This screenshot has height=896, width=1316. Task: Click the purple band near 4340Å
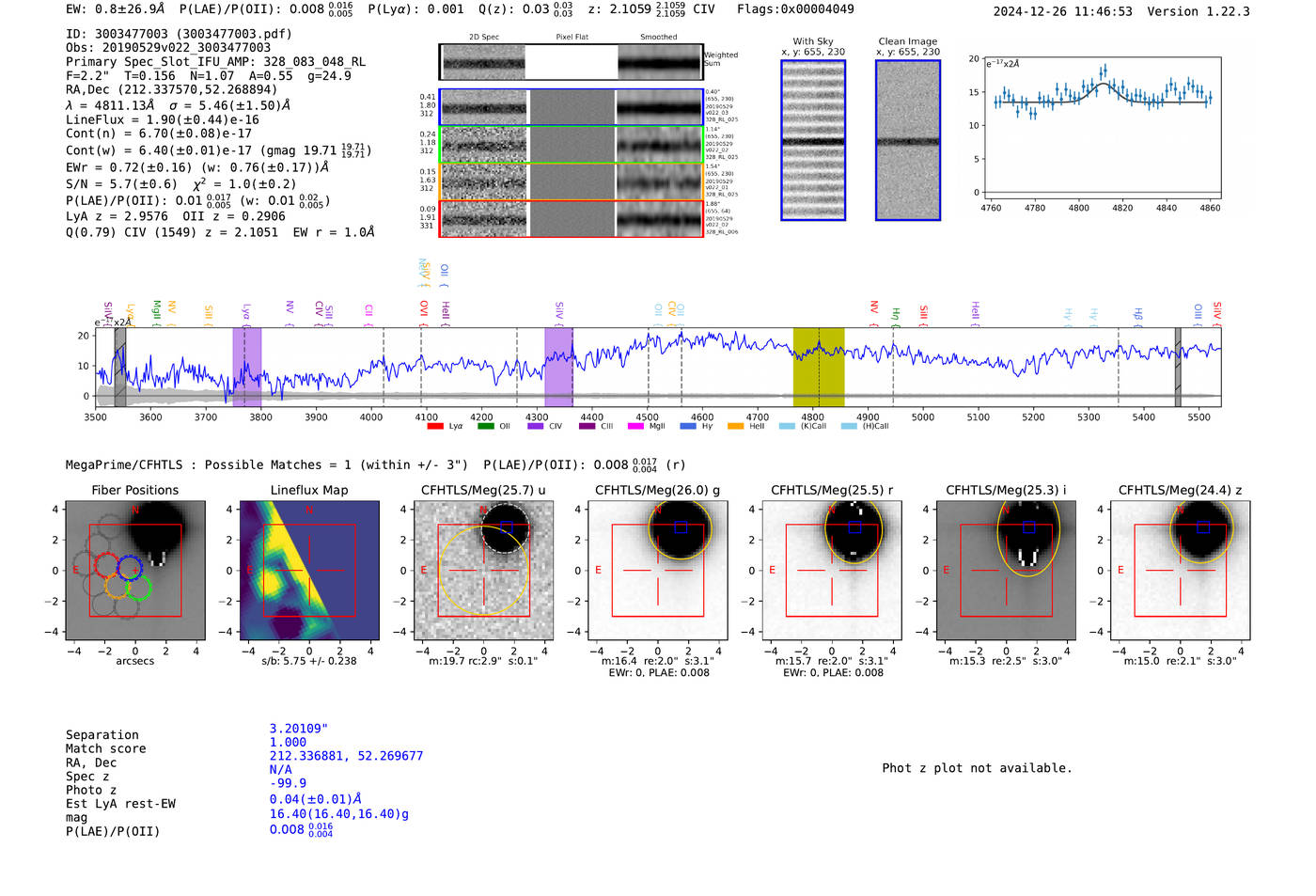coord(558,367)
